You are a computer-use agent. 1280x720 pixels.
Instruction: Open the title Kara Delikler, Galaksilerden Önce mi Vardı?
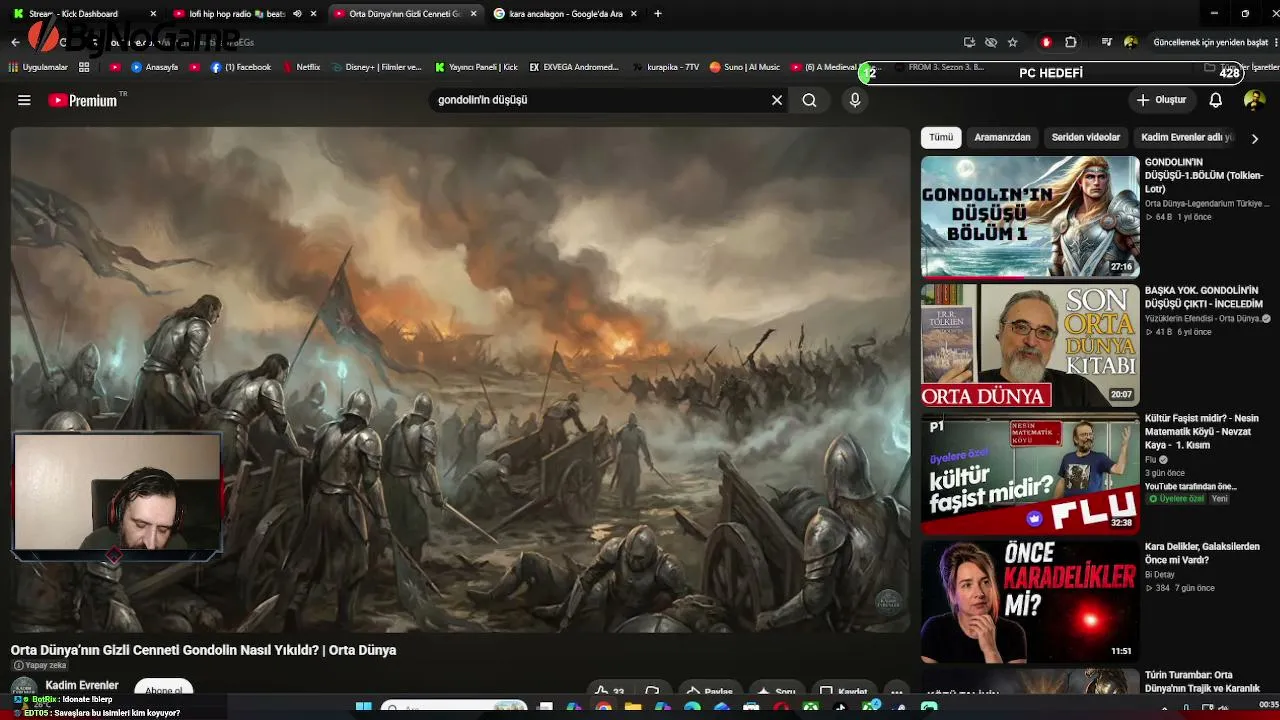pos(1202,554)
